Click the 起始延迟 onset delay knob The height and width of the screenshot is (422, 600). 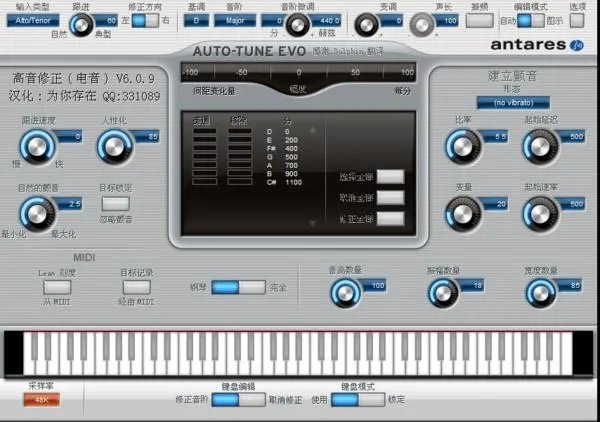[x=540, y=147]
